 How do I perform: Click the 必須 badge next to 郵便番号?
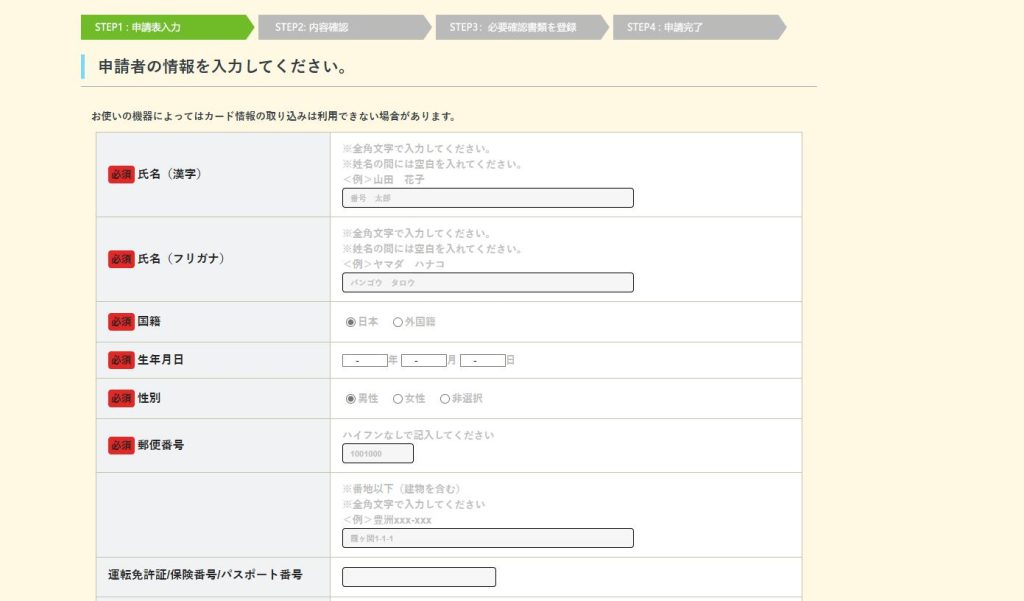(x=121, y=445)
